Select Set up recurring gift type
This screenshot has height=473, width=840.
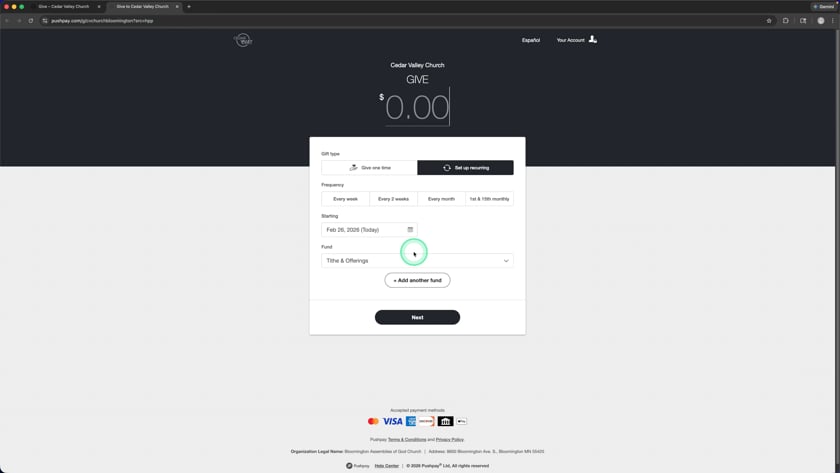[466, 168]
